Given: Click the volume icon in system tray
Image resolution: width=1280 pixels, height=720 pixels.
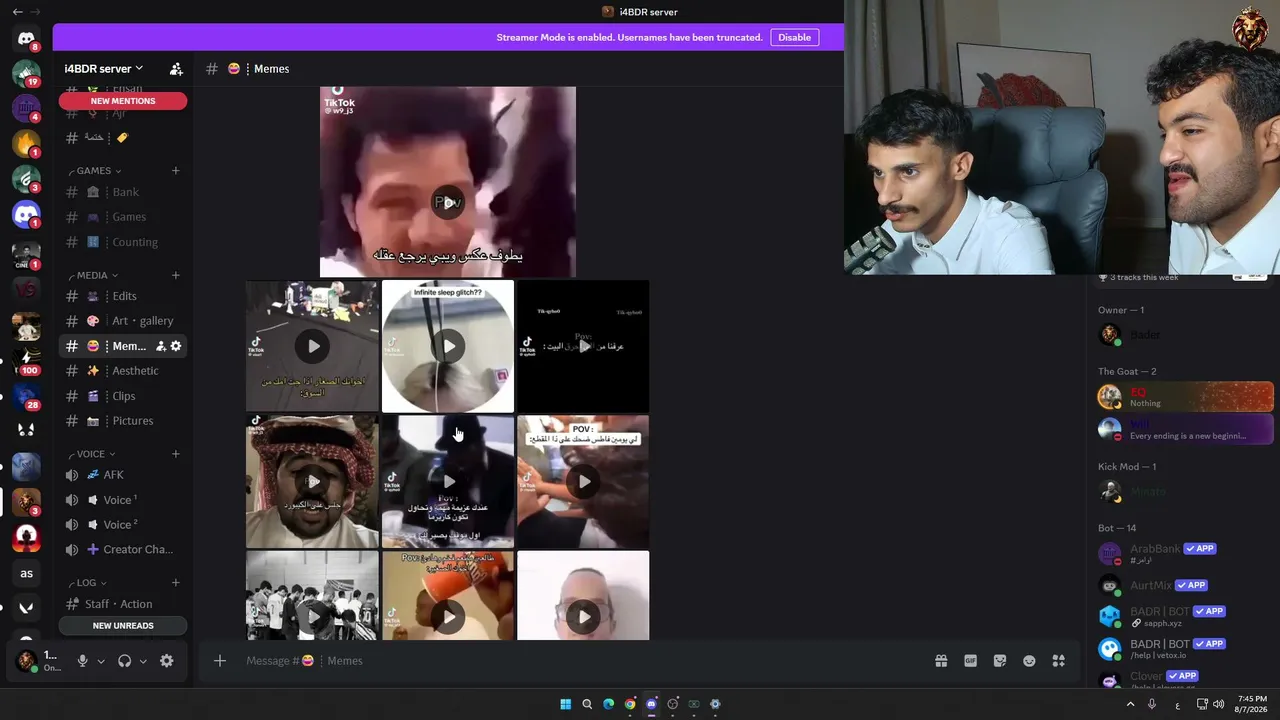Looking at the screenshot, I should (x=1218, y=704).
